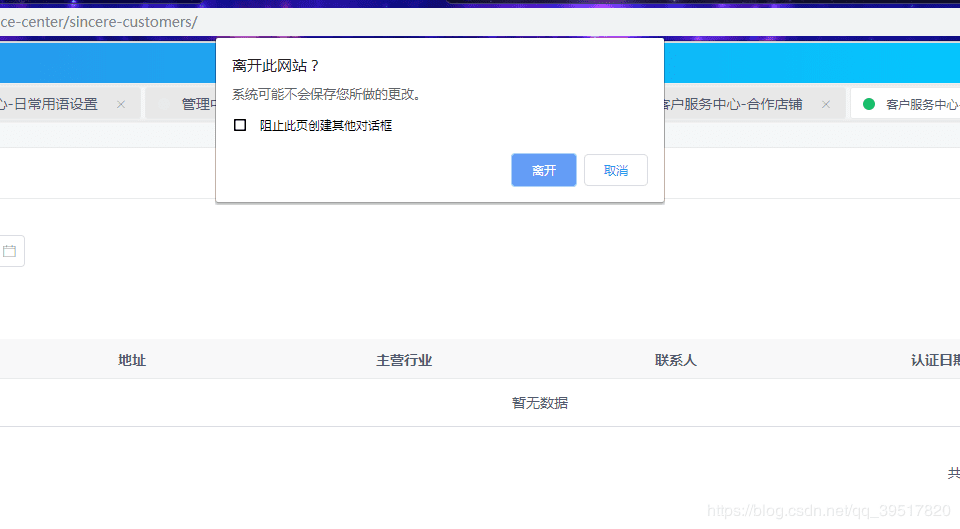Image resolution: width=960 pixels, height=529 pixels.
Task: Close the 客户服务中心-合作店铺 tab
Action: tap(826, 105)
